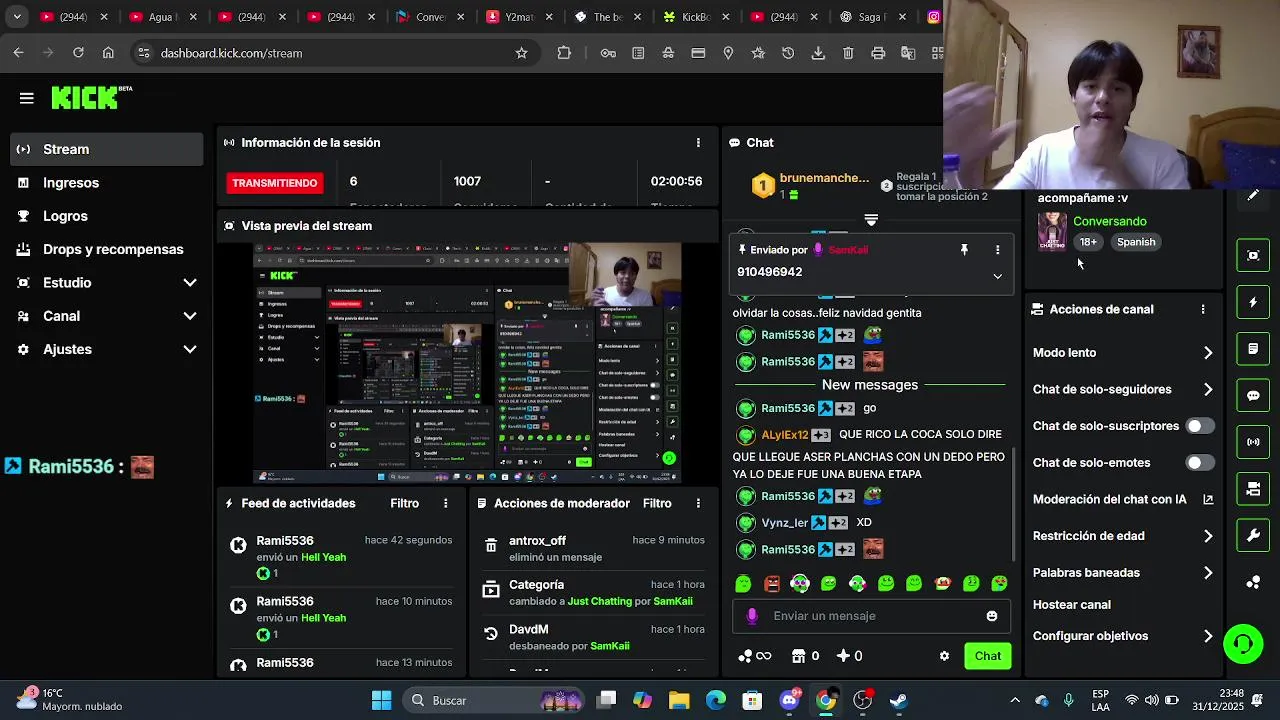Open antrox_off moderator action entry
This screenshot has width=1280, height=720.
coord(594,548)
